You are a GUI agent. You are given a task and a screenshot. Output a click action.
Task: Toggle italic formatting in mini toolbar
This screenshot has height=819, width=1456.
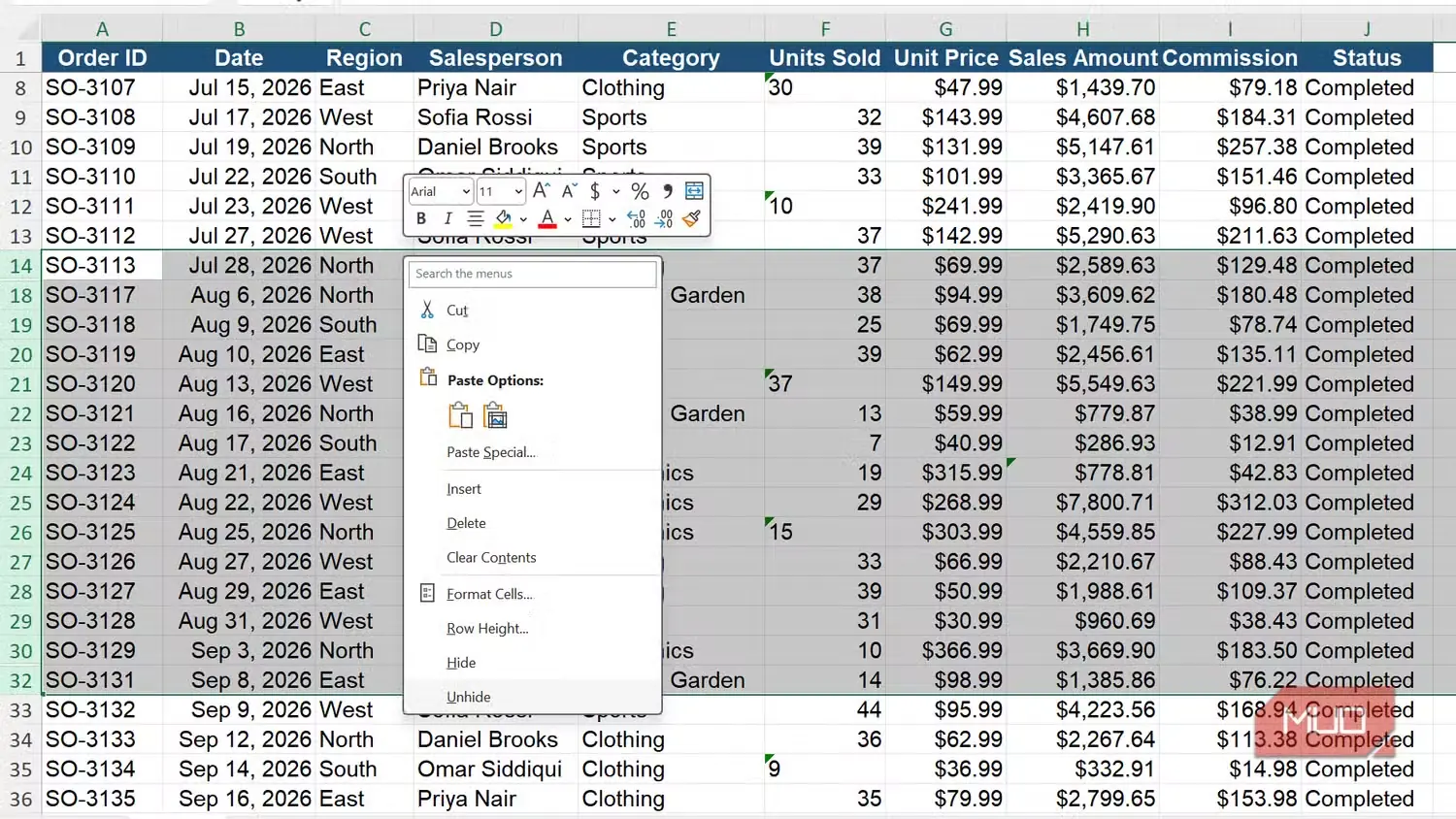click(x=447, y=219)
